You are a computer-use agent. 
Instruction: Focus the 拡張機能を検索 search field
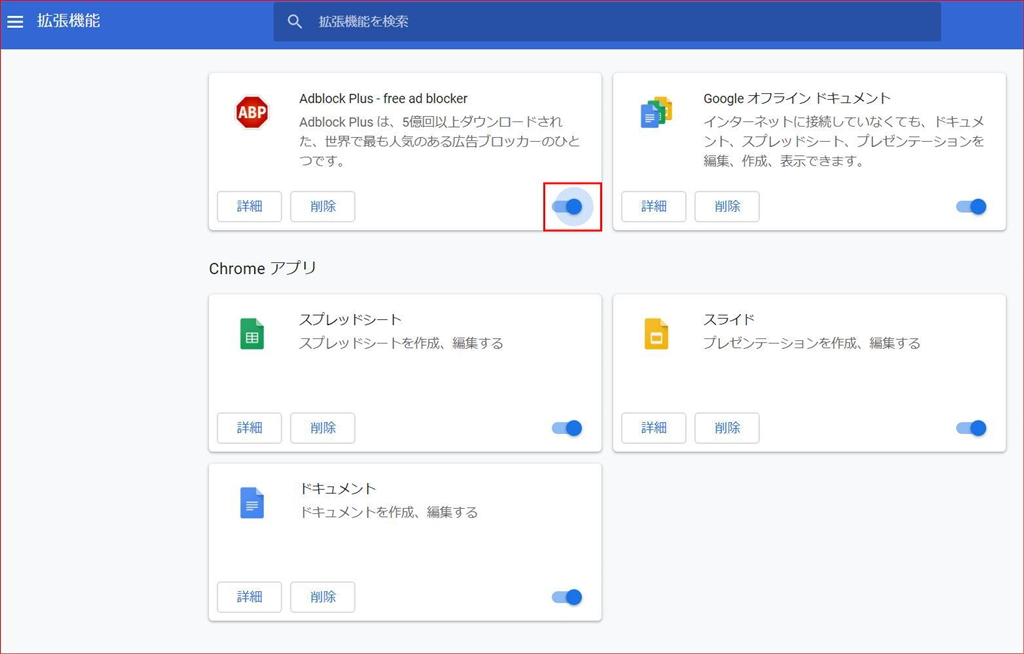620,21
